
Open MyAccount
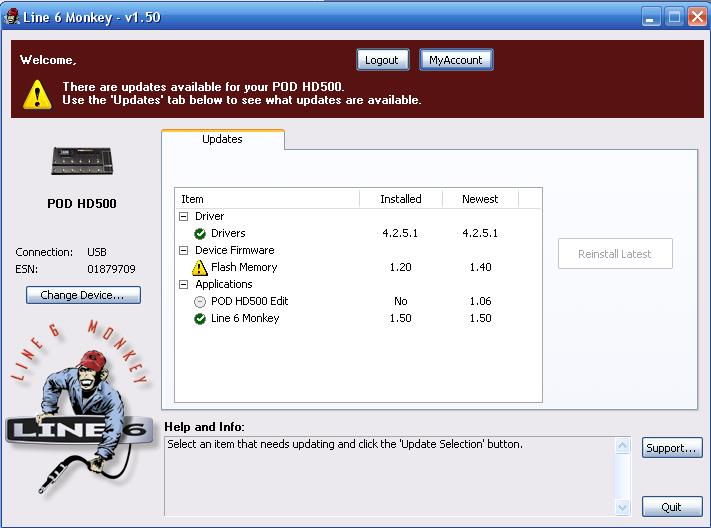456,60
